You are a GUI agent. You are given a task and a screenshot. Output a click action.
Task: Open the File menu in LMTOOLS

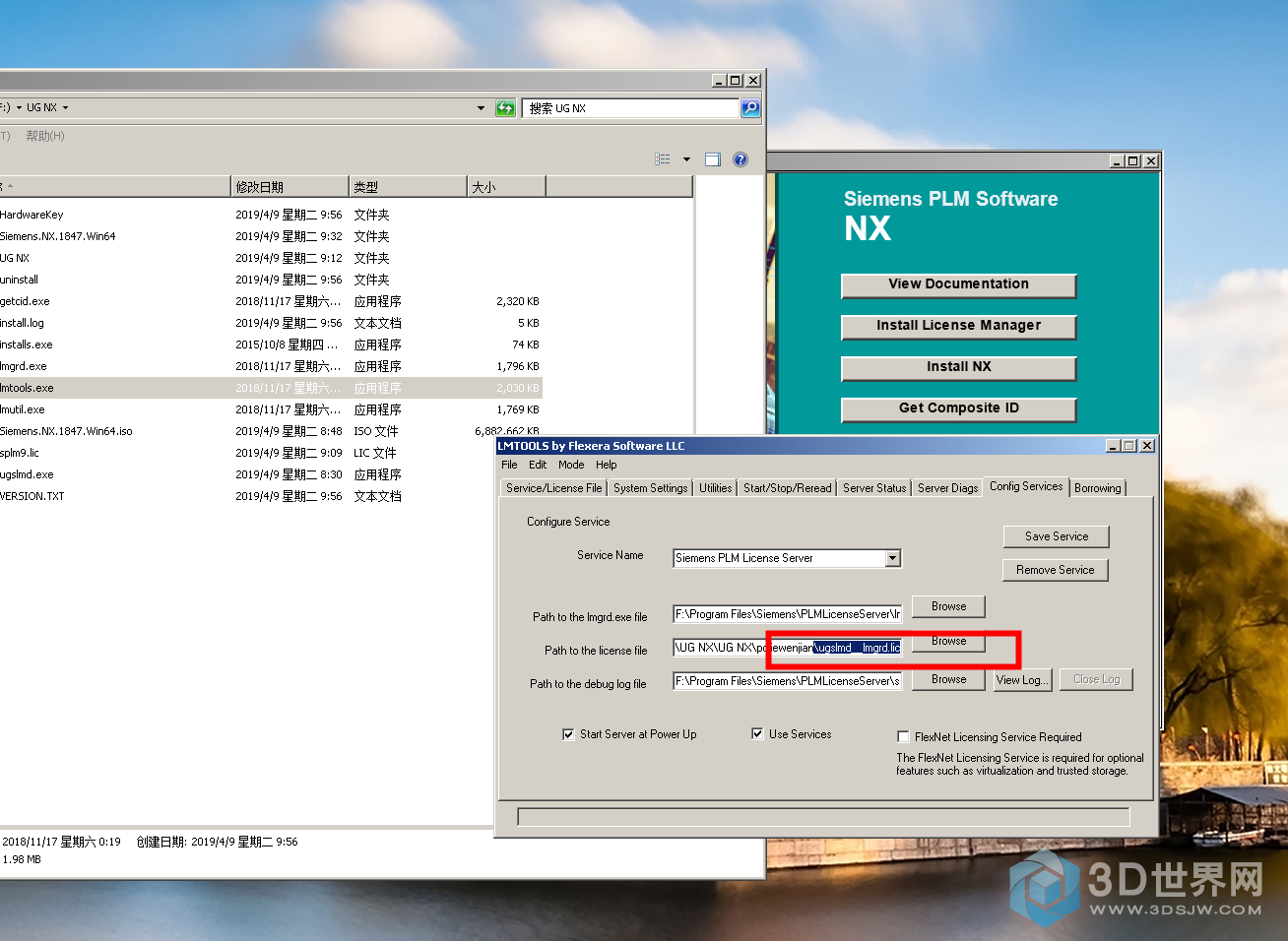[x=509, y=465]
